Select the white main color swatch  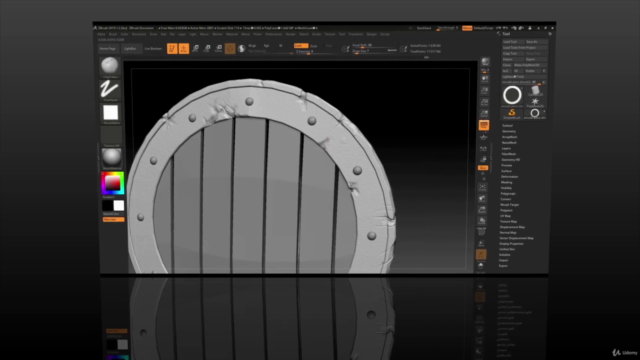click(x=119, y=205)
